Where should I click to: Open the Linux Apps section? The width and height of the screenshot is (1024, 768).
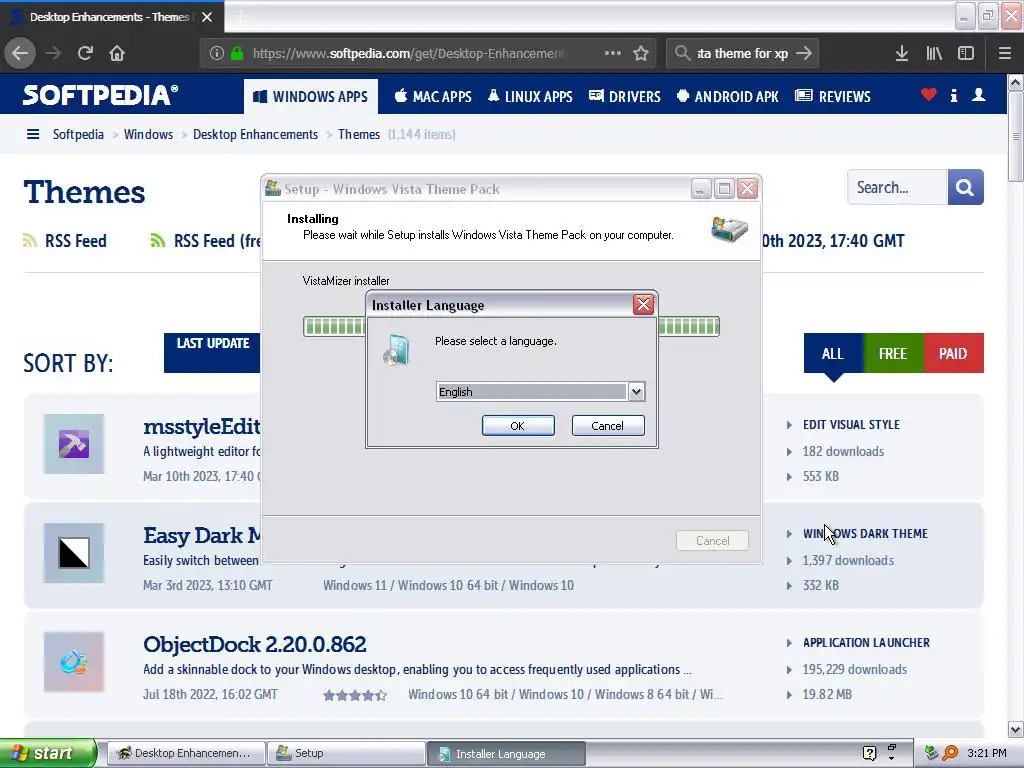(530, 97)
